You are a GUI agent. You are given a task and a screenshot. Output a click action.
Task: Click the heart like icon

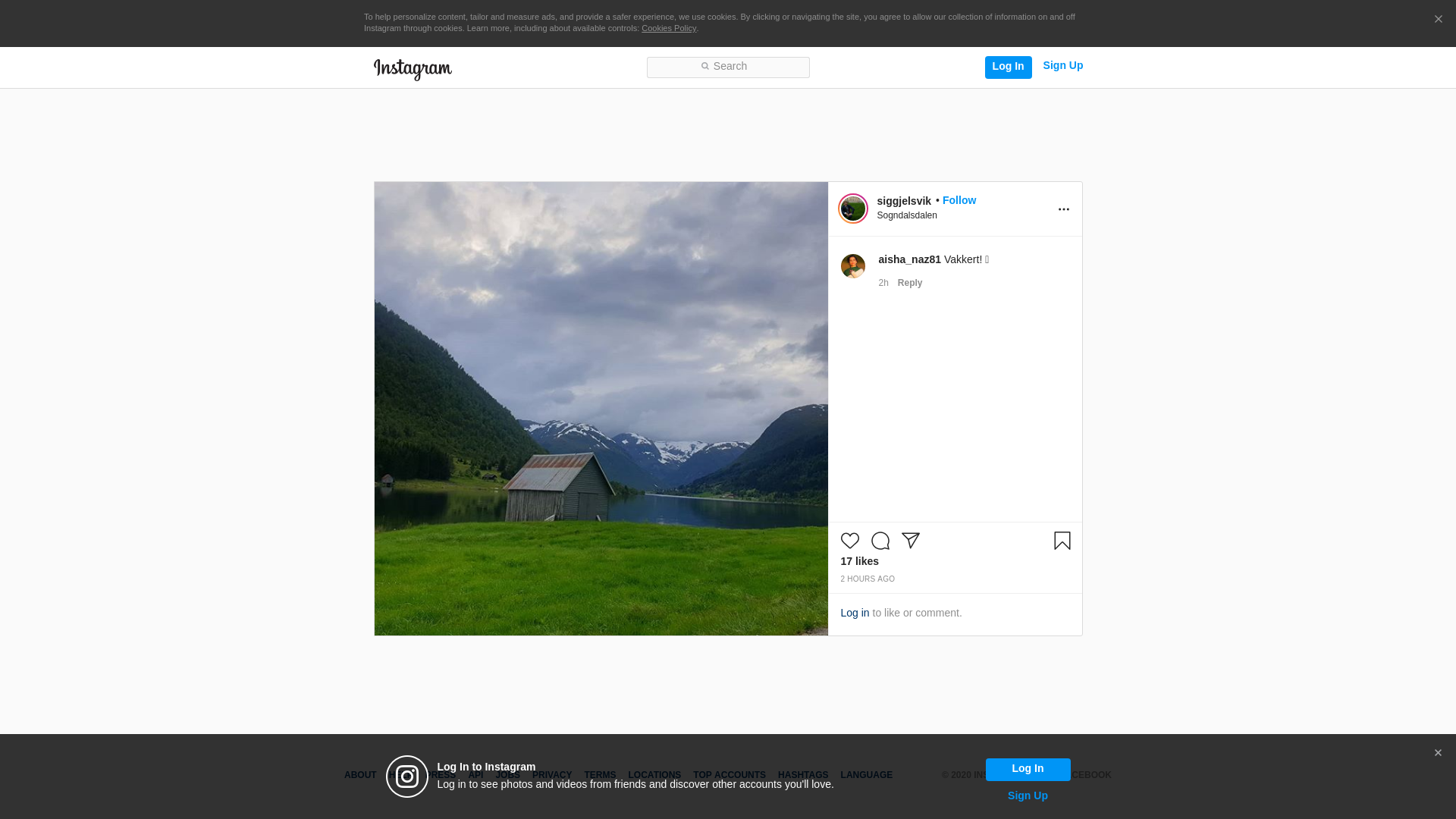tap(849, 541)
